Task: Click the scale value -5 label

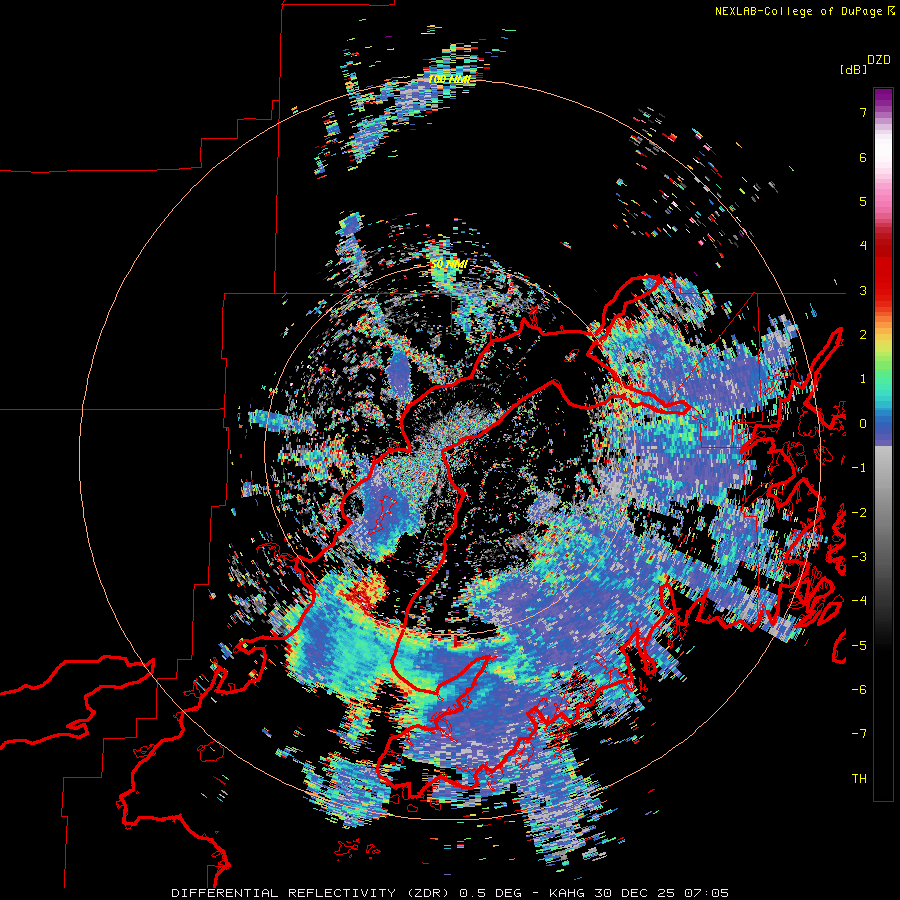Action: pyautogui.click(x=859, y=645)
